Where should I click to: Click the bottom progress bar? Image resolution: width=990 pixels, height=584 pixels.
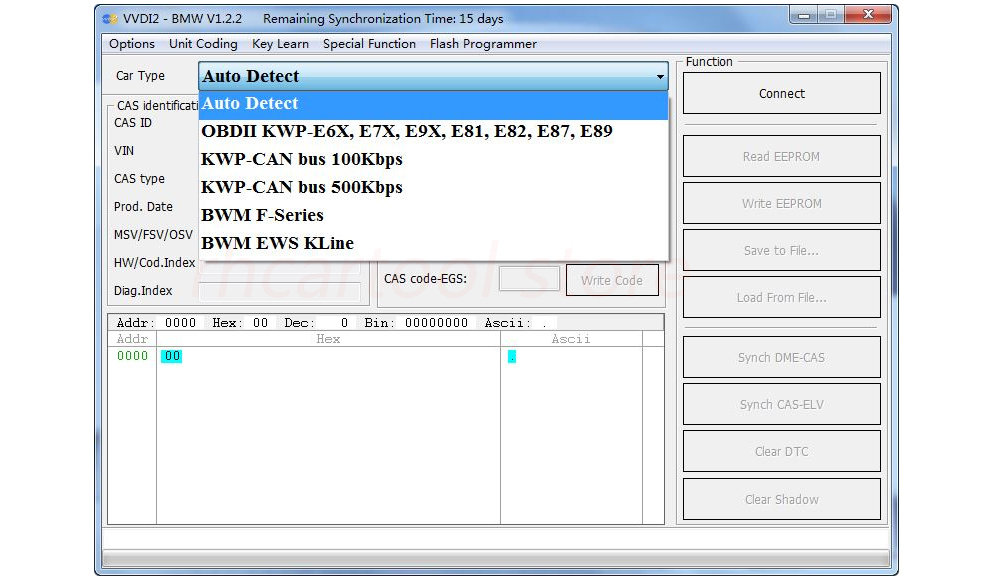496,558
